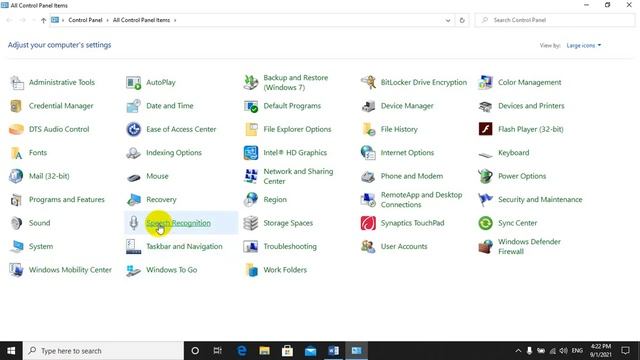This screenshot has height=360, width=640.
Task: Go up one level with up arrow
Action: pyautogui.click(x=43, y=20)
